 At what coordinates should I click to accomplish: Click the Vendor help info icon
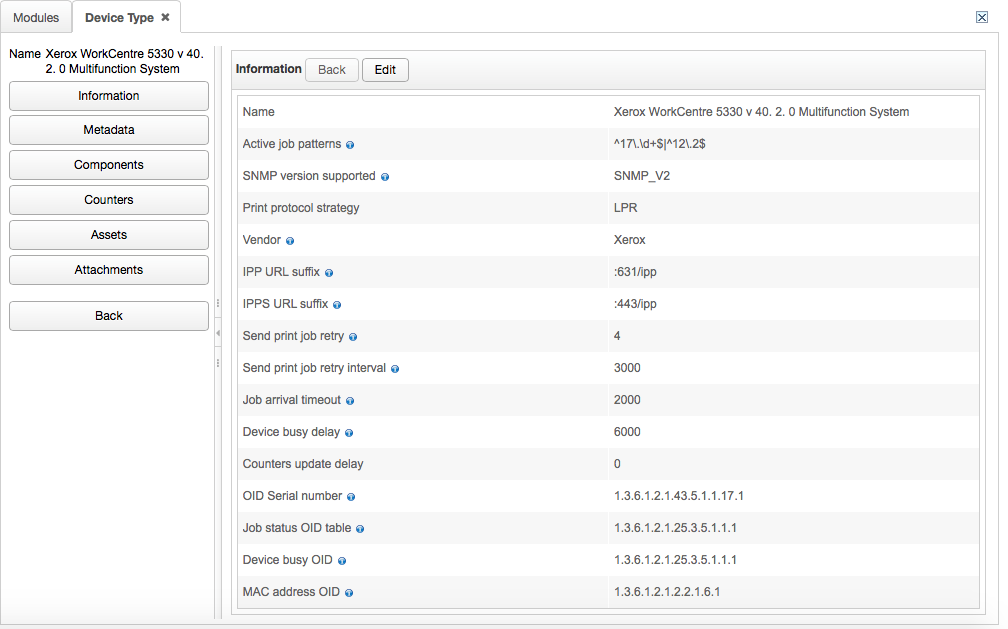click(x=290, y=241)
